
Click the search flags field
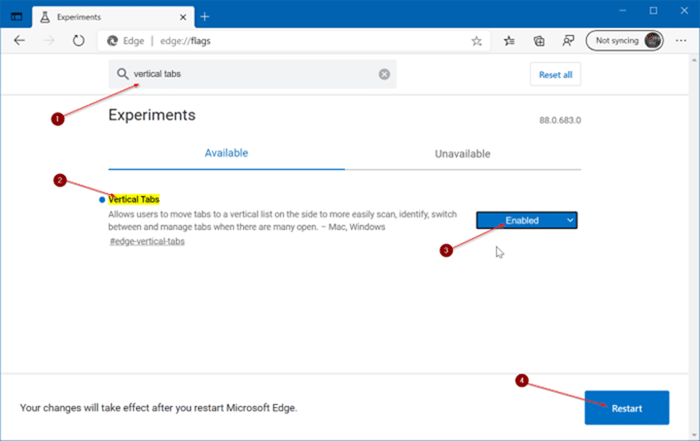(252, 74)
